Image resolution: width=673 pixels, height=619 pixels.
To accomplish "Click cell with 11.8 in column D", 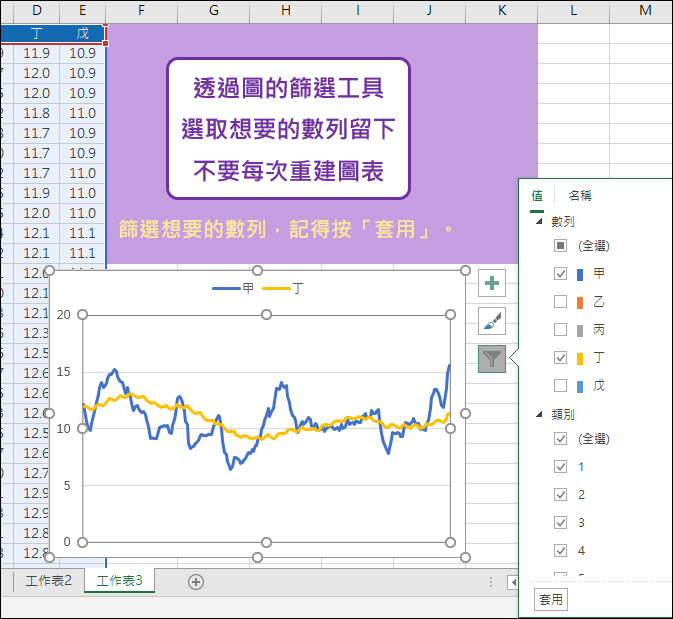I will pyautogui.click(x=36, y=113).
